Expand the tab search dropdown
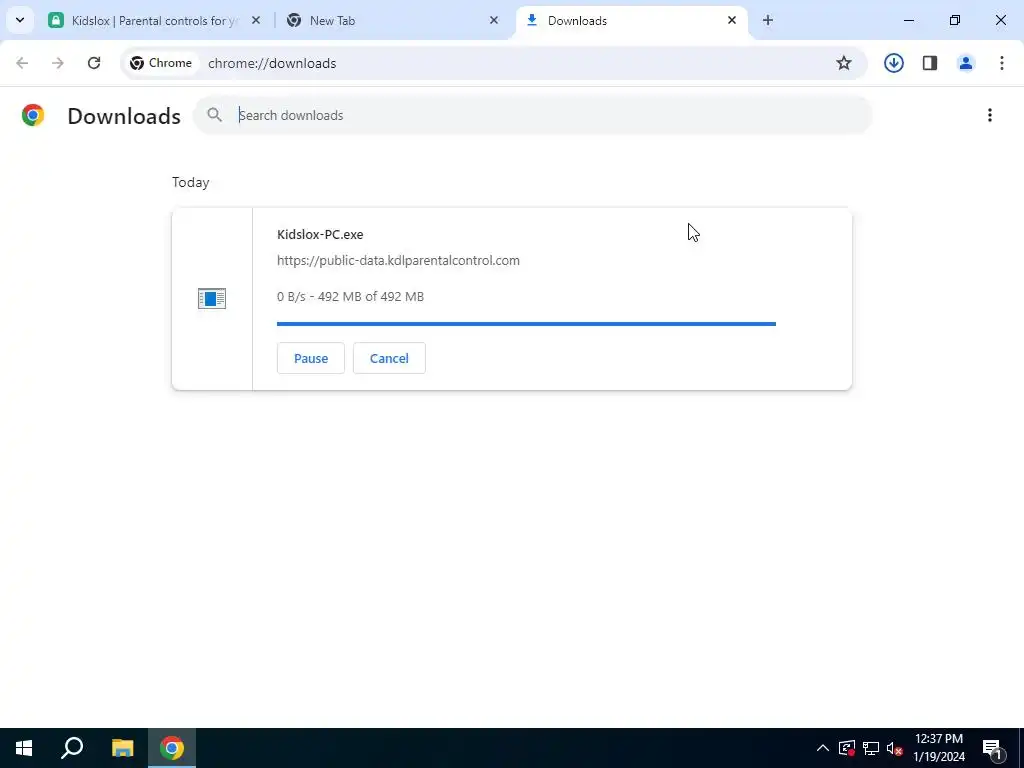Screen dimensions: 1024x768 tap(20, 20)
